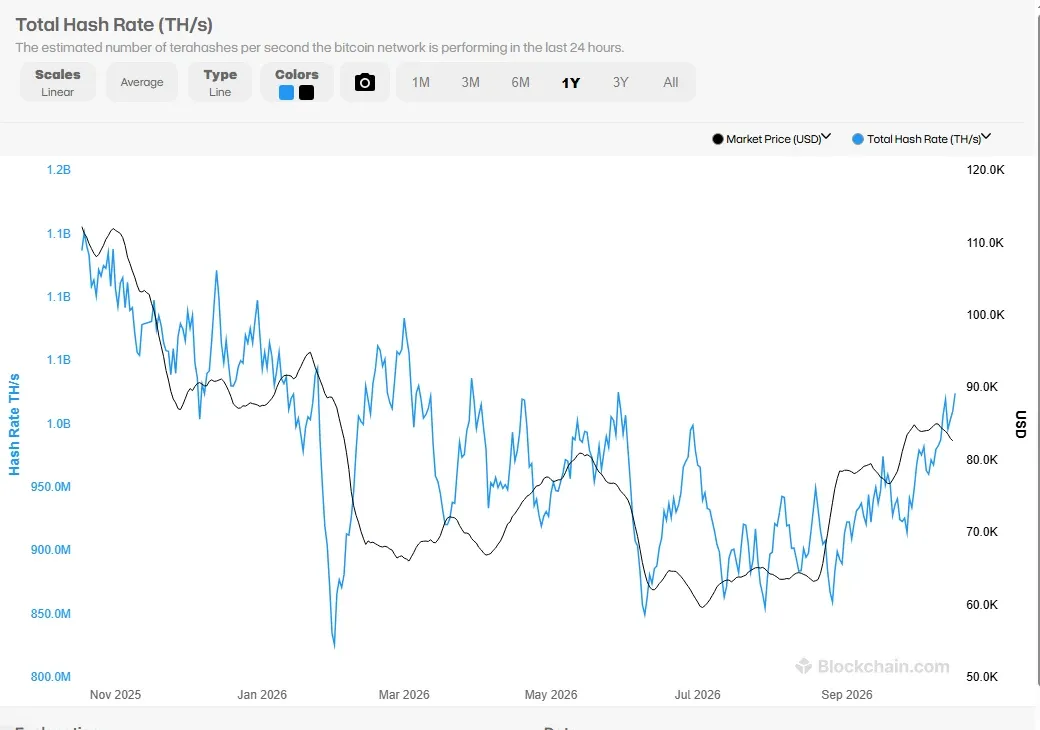Toggle the Scales Linear button
Viewport: 1040px width, 730px height.
pyautogui.click(x=58, y=82)
